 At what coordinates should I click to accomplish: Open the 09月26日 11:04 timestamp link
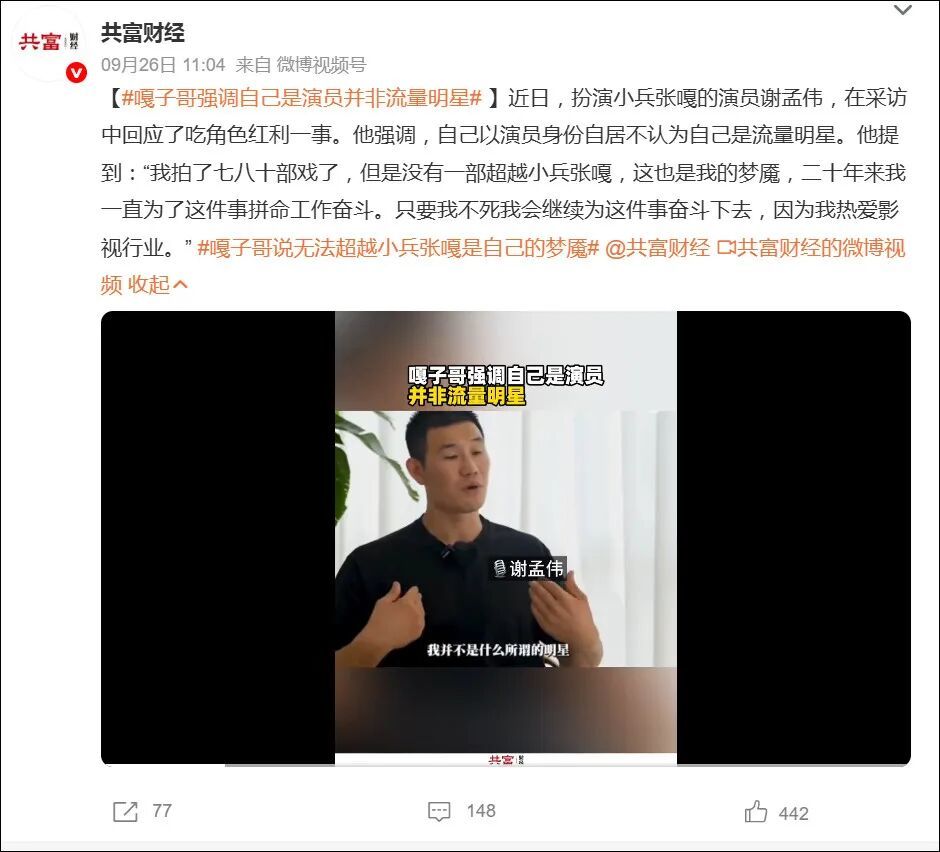[163, 65]
